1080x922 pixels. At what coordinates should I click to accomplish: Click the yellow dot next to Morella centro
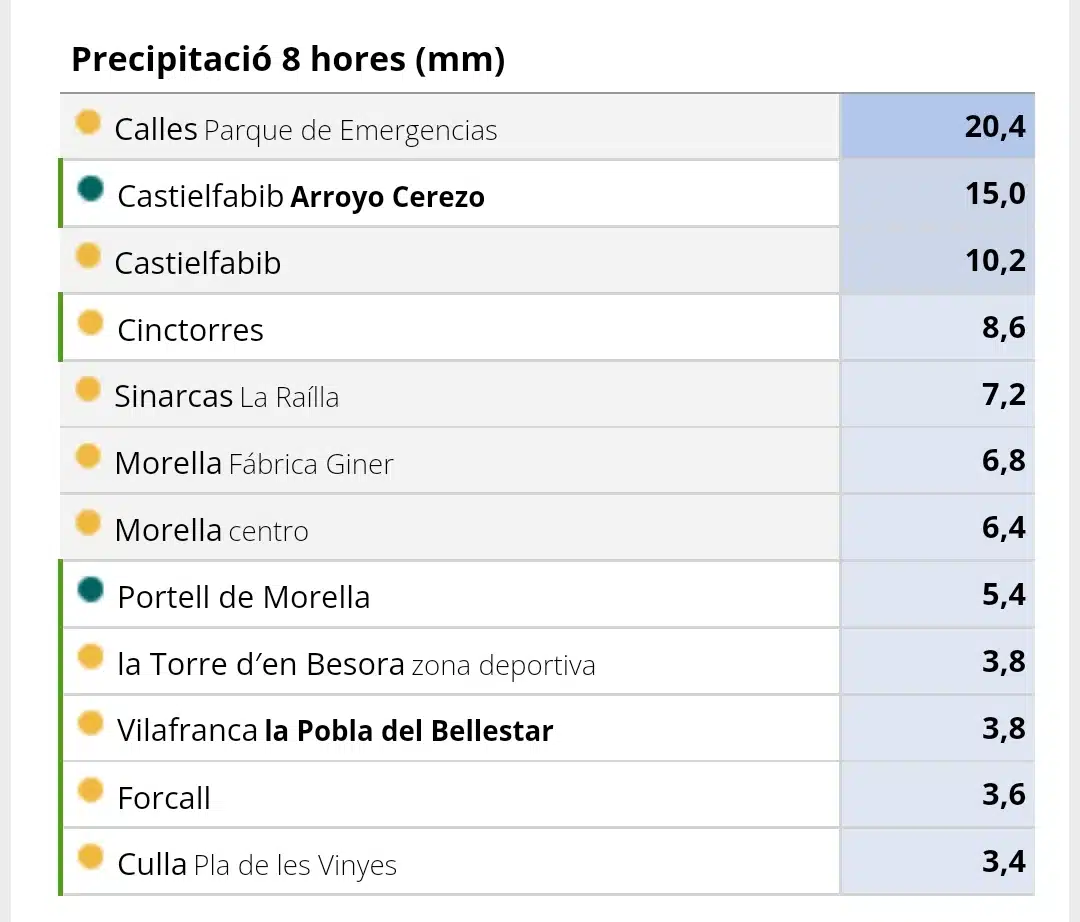tap(87, 523)
